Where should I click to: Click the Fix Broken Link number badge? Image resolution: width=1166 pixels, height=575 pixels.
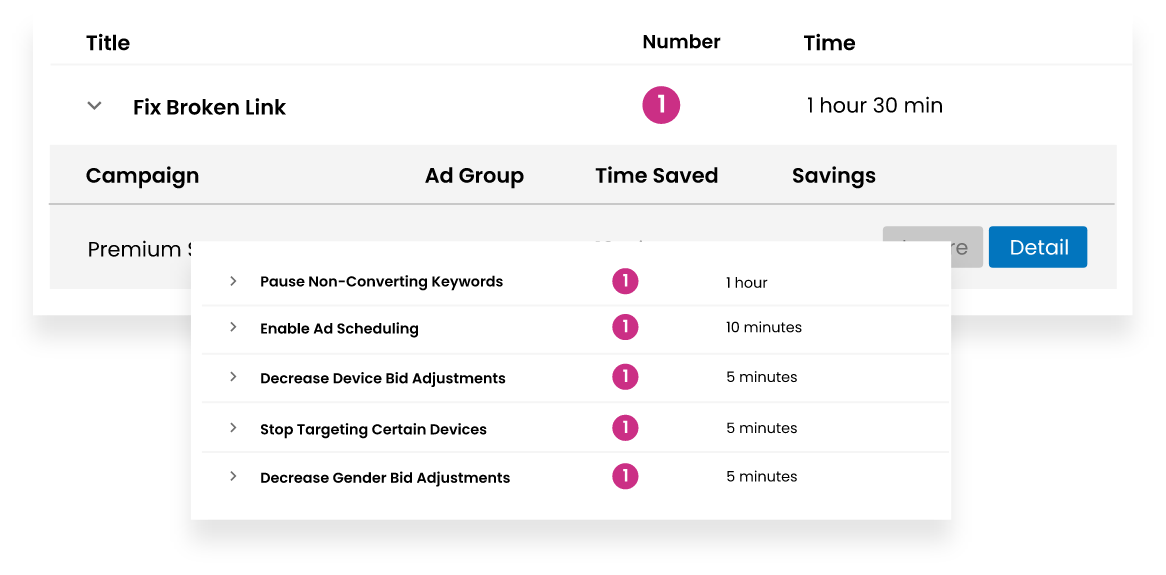point(661,105)
